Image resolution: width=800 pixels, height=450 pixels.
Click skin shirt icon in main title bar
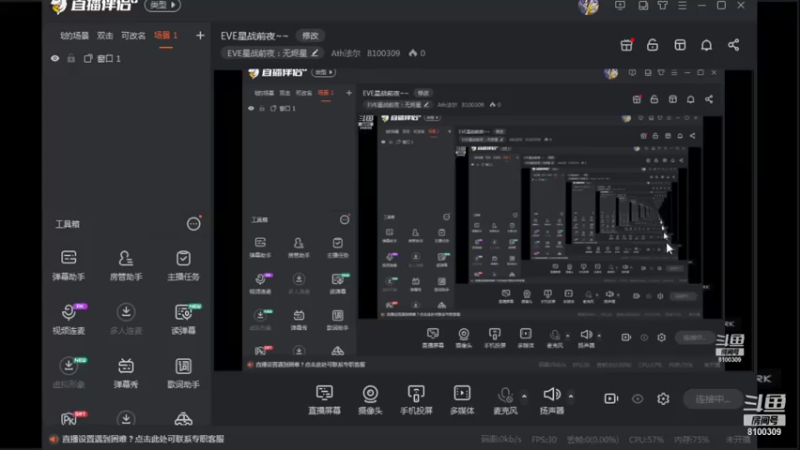click(x=662, y=5)
